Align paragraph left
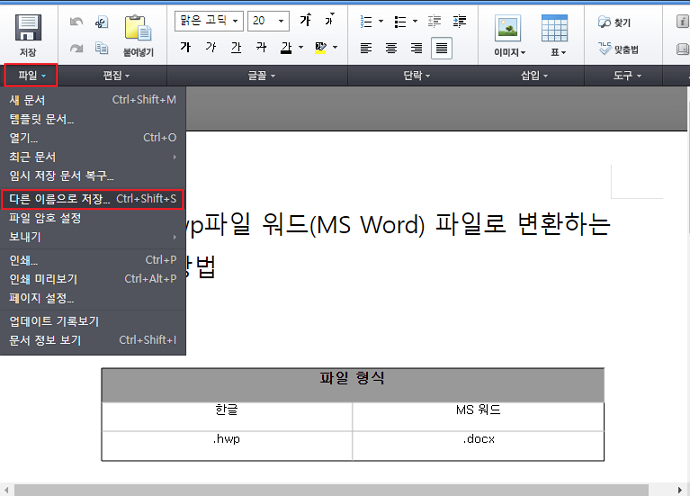 tap(366, 48)
